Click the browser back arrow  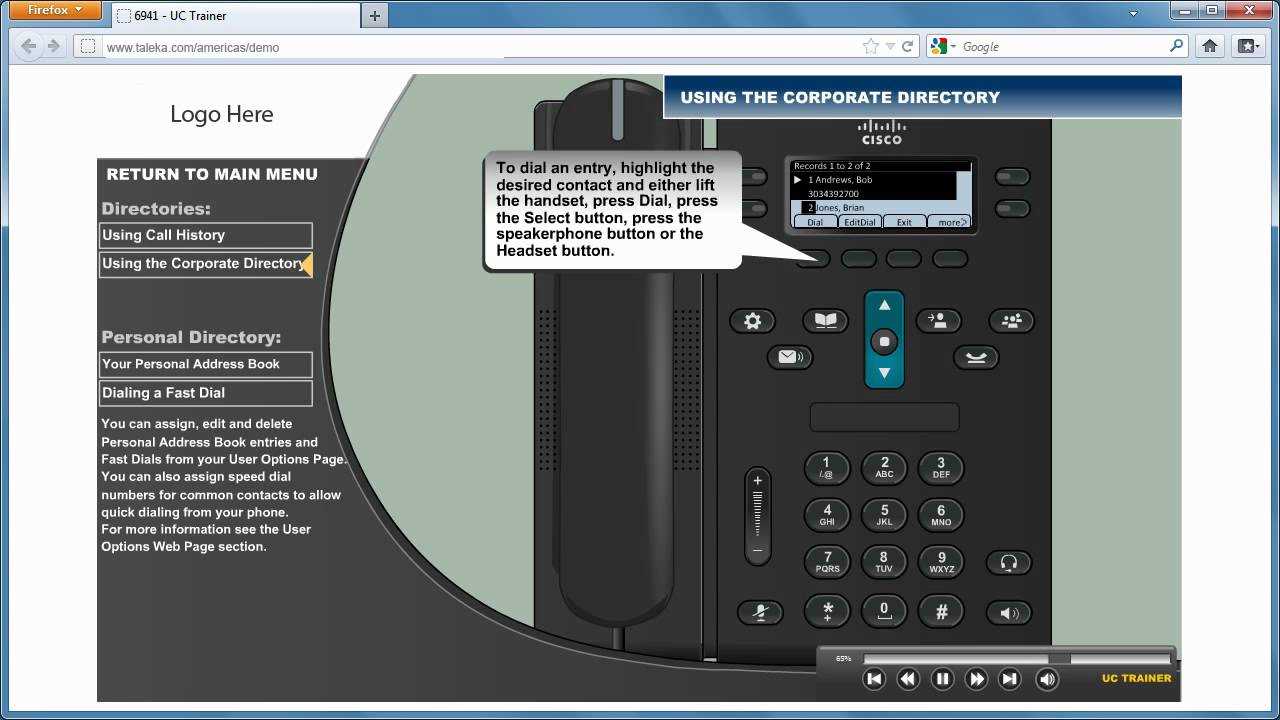tap(28, 46)
